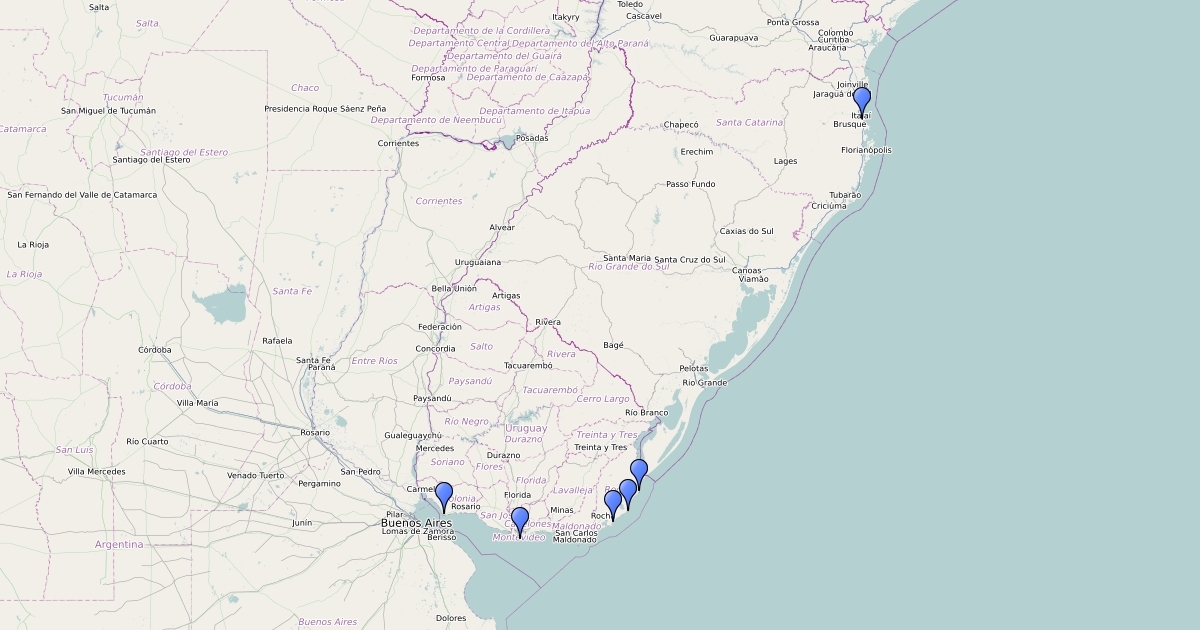Click the Rafaela label
The height and width of the screenshot is (630, 1200).
coord(277,341)
